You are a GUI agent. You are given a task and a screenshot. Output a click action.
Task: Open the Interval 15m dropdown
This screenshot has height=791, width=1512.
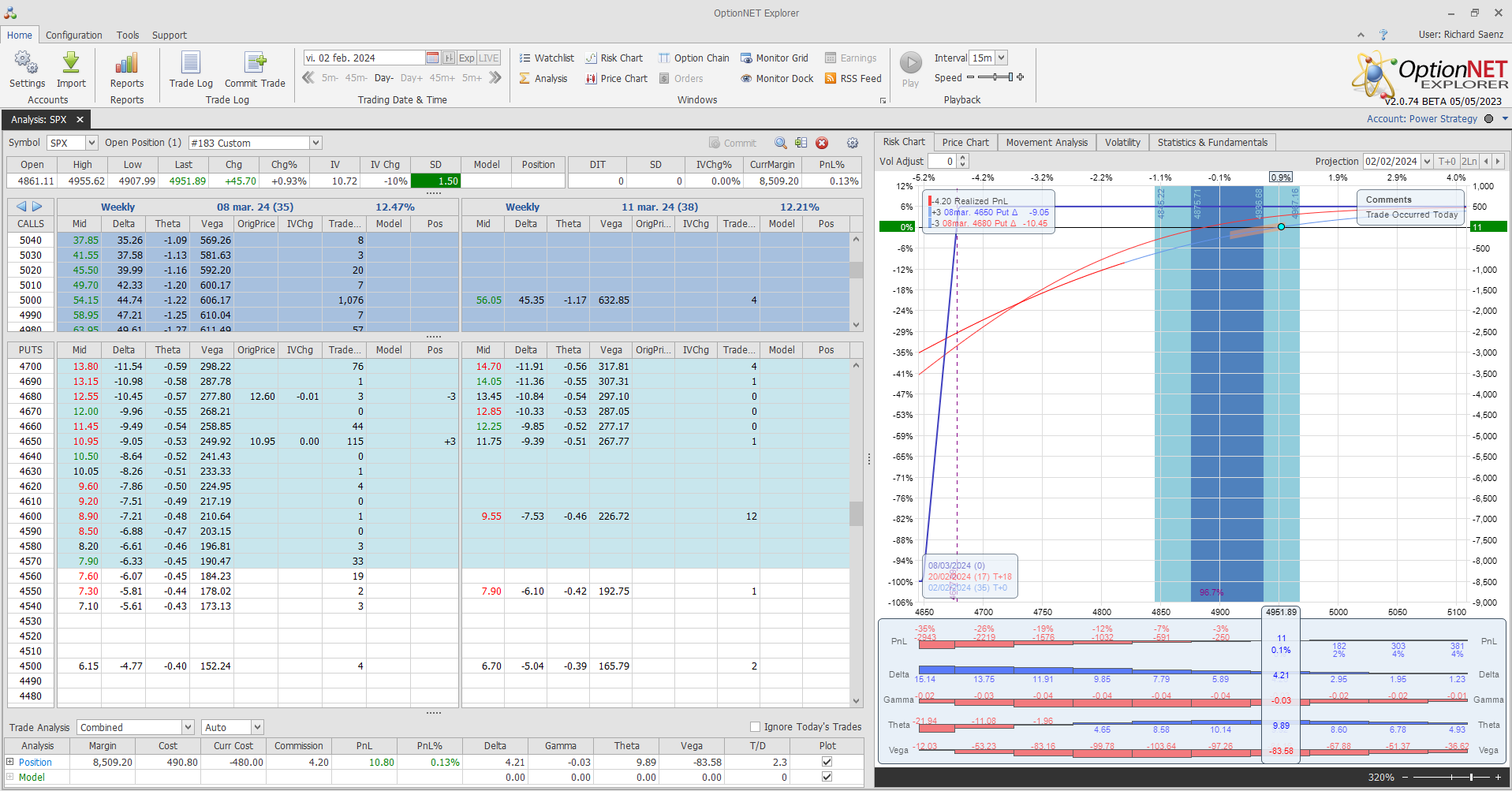tap(1001, 58)
